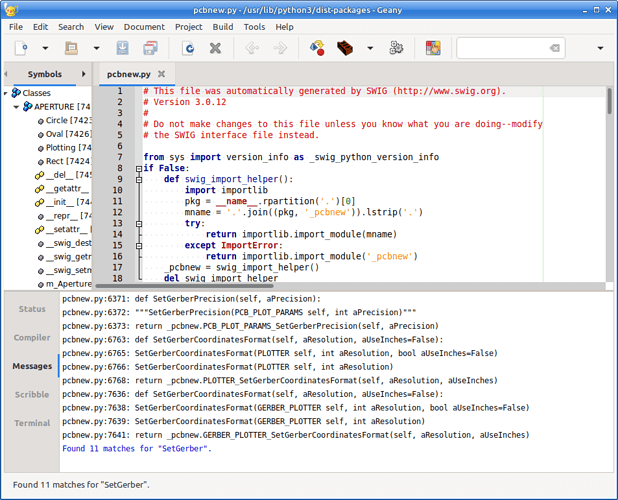Open the Tools menu

point(254,27)
